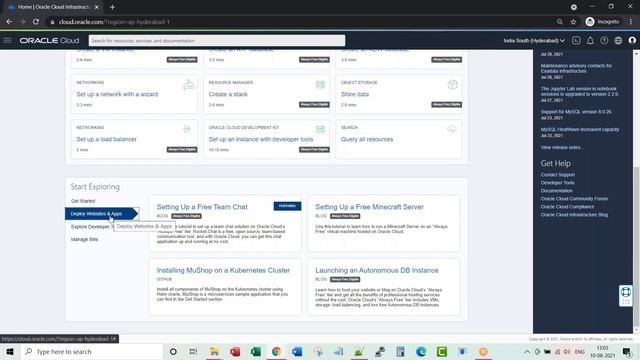This screenshot has width=640, height=360.
Task: Open the Oracle Cloud hamburger navigation menu
Action: tap(7, 40)
